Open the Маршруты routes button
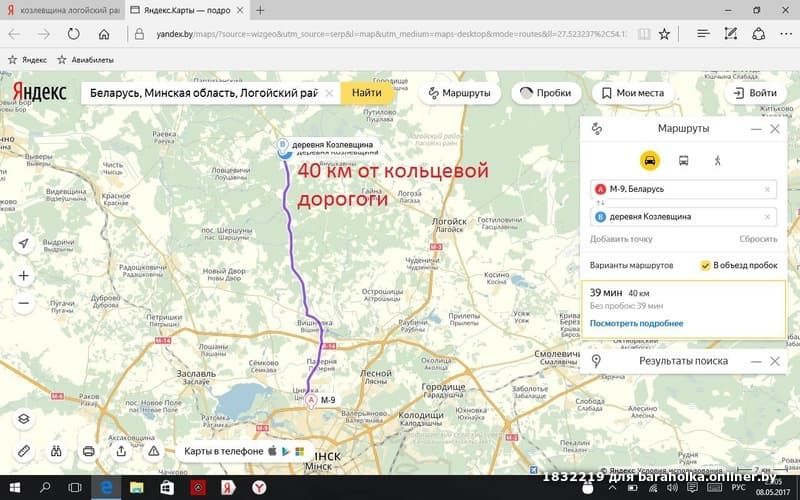Viewport: 800px width, 500px height. point(459,93)
